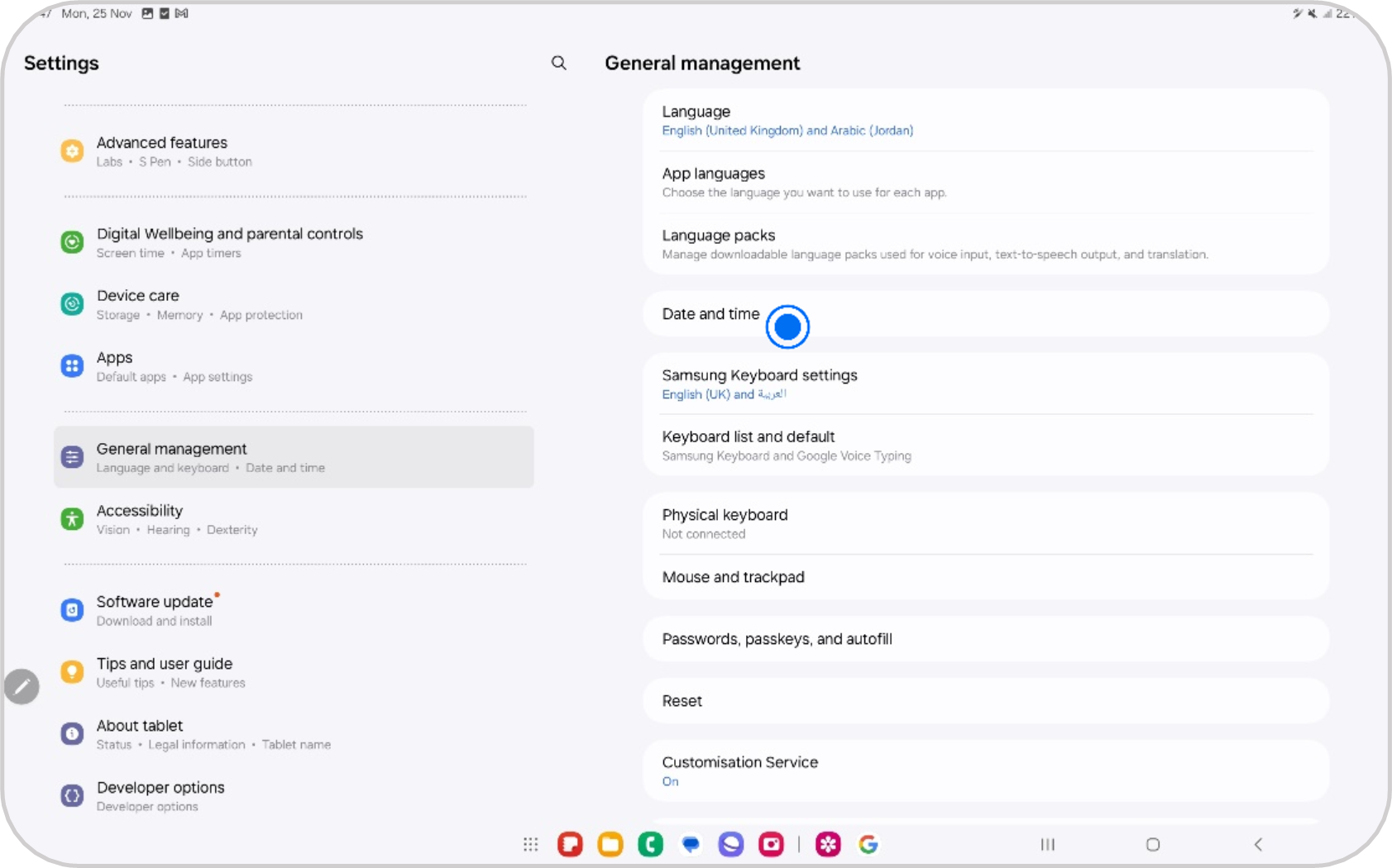The image size is (1392, 868).
Task: Open the Phone app in taskbar
Action: click(x=651, y=844)
